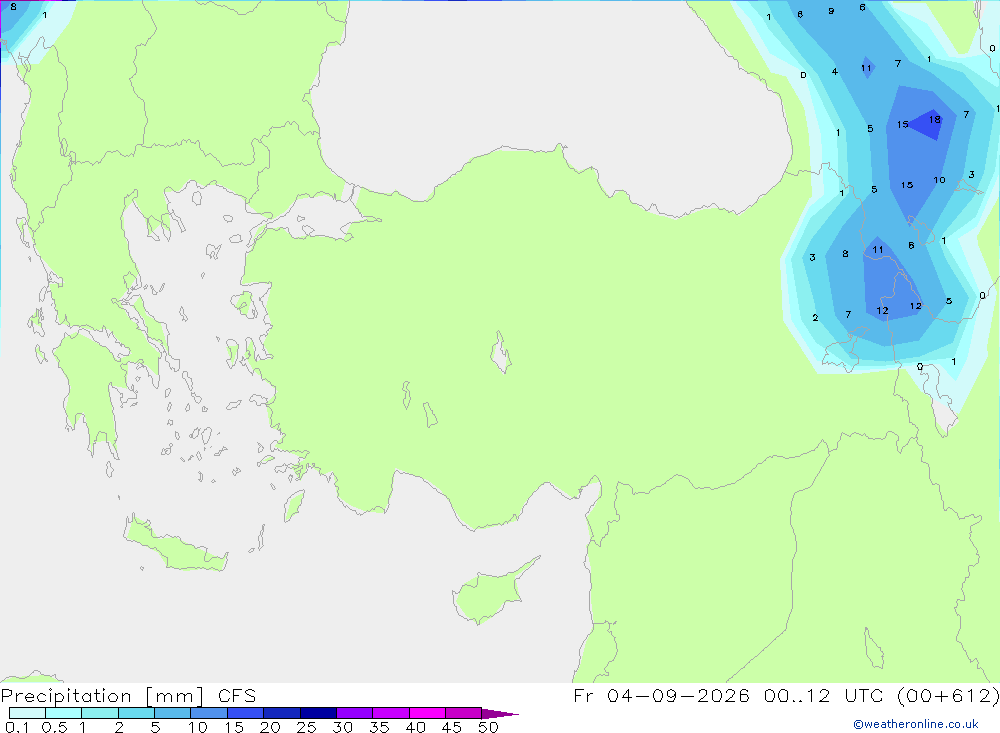Pick the 10–15 mm legend color swatch

click(209, 713)
